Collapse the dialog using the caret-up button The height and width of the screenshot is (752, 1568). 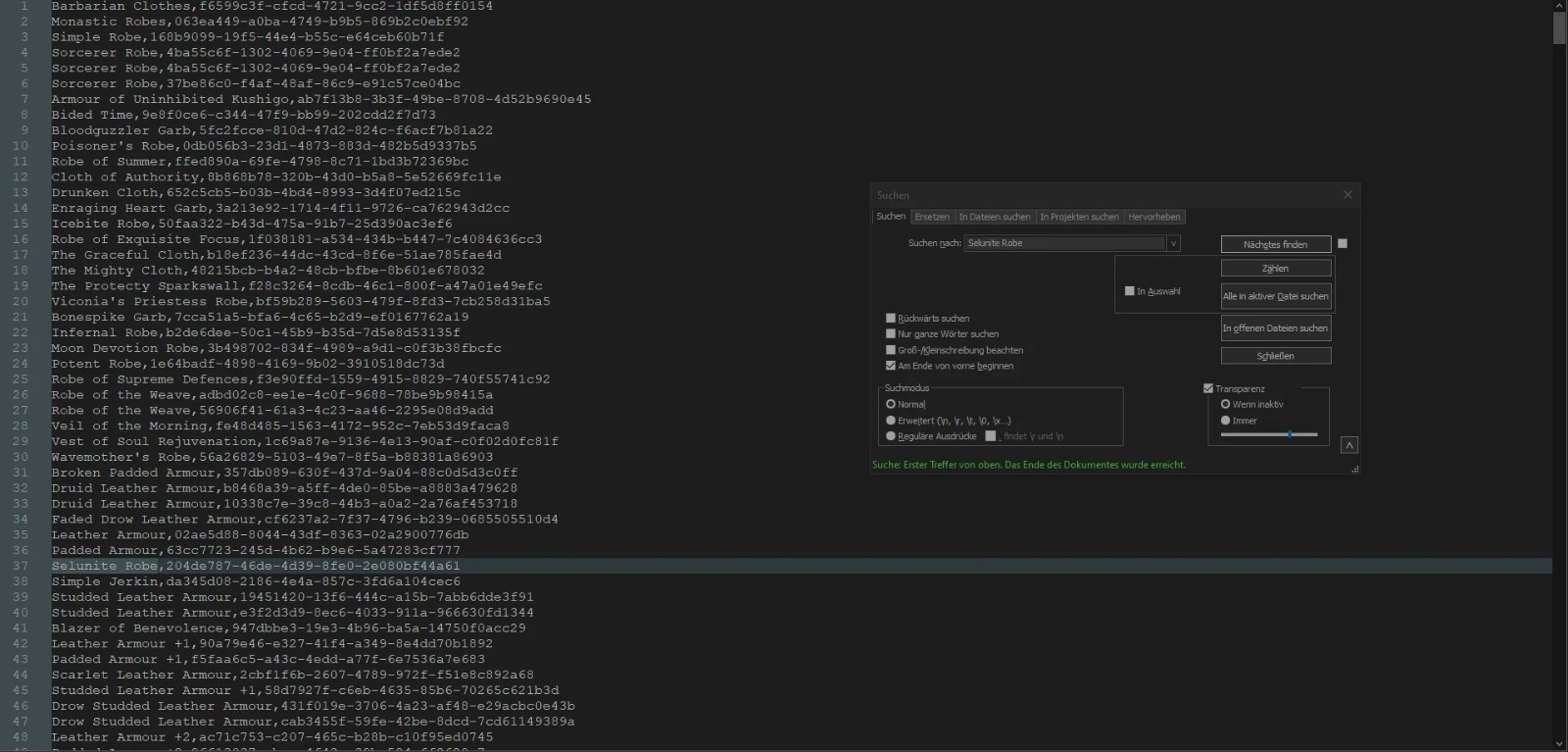pos(1348,445)
